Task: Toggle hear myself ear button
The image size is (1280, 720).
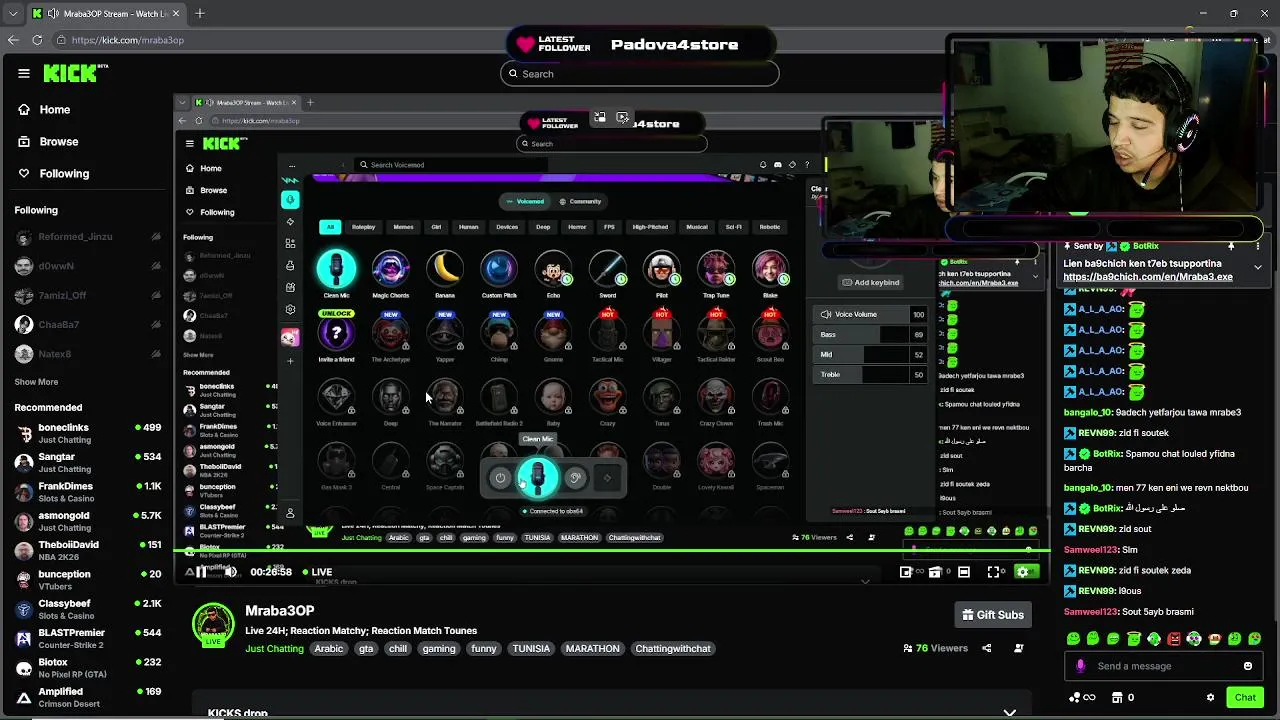Action: pyautogui.click(x=575, y=478)
